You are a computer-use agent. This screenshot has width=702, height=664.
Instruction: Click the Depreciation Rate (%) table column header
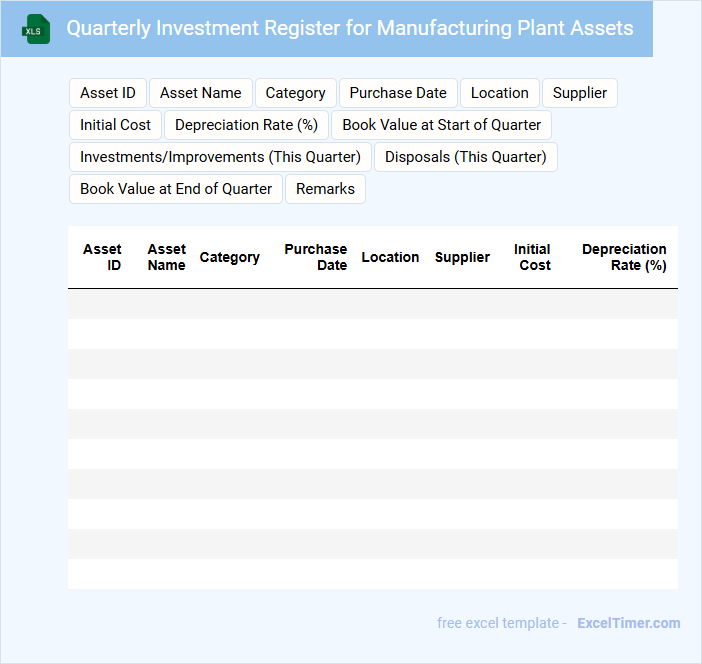(625, 257)
